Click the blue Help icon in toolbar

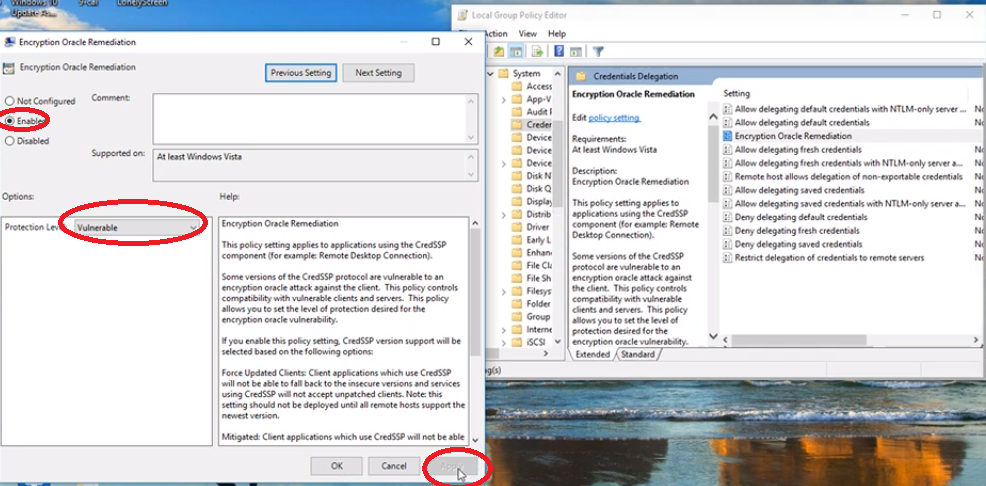click(559, 52)
